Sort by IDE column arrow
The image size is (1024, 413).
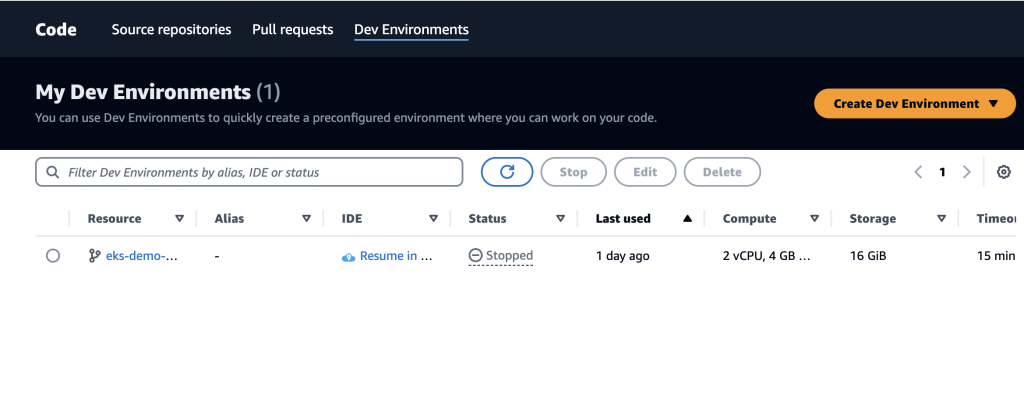coord(433,219)
